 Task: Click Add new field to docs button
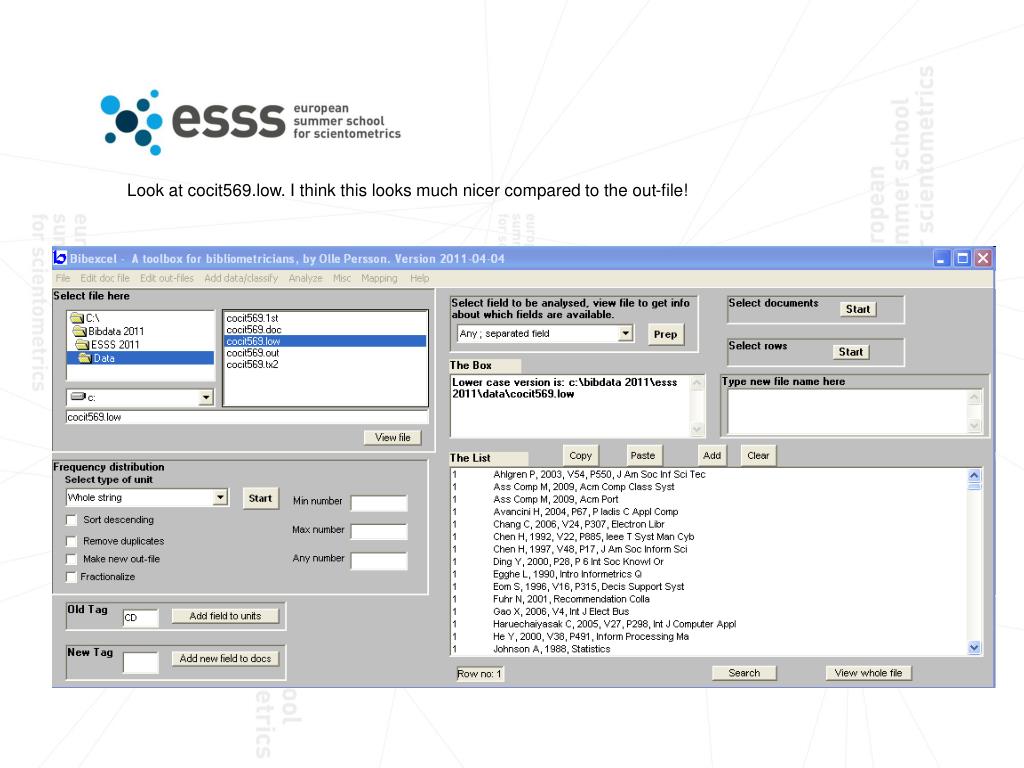pos(225,658)
